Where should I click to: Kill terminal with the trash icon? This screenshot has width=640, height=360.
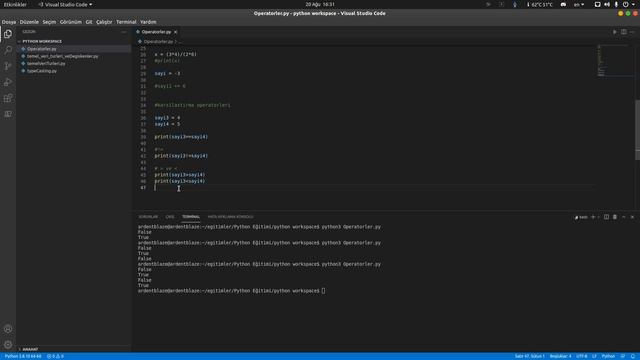coord(615,217)
